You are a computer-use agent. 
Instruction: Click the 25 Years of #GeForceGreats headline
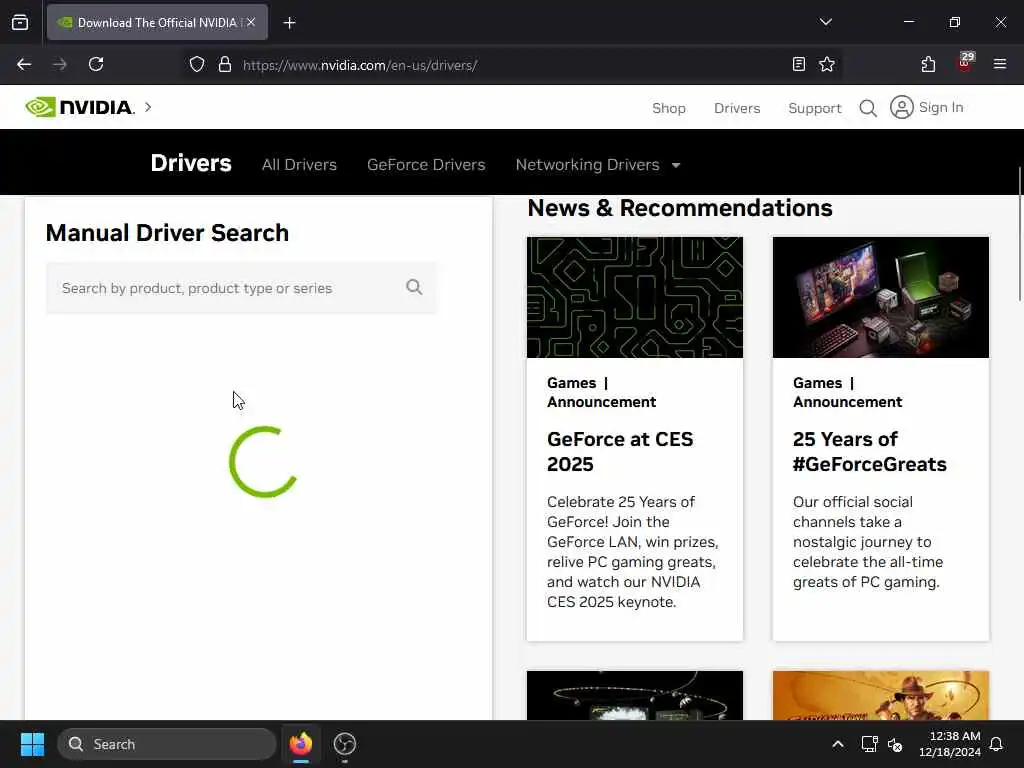(x=869, y=451)
